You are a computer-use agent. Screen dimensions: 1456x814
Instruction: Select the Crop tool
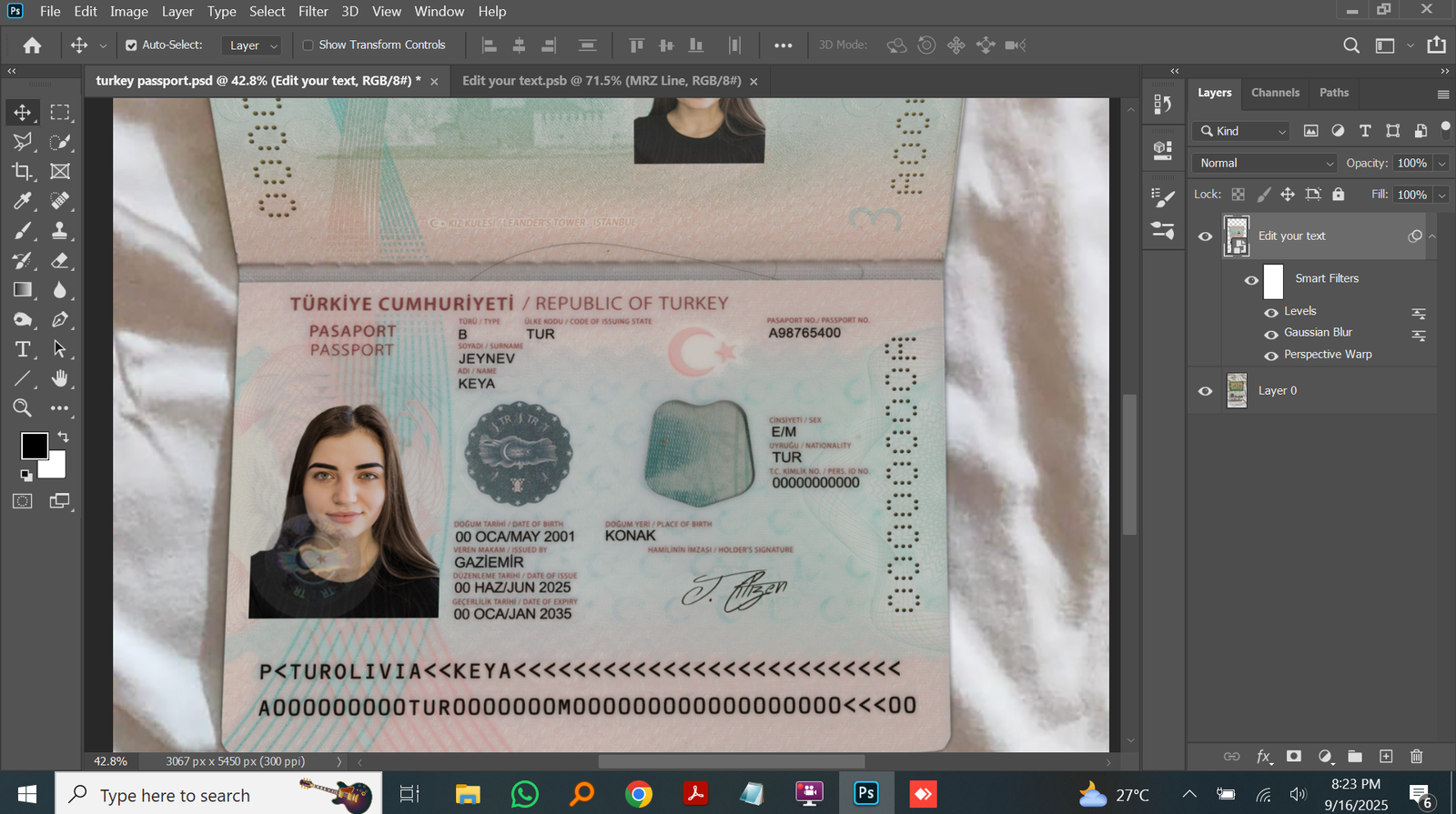click(x=22, y=171)
